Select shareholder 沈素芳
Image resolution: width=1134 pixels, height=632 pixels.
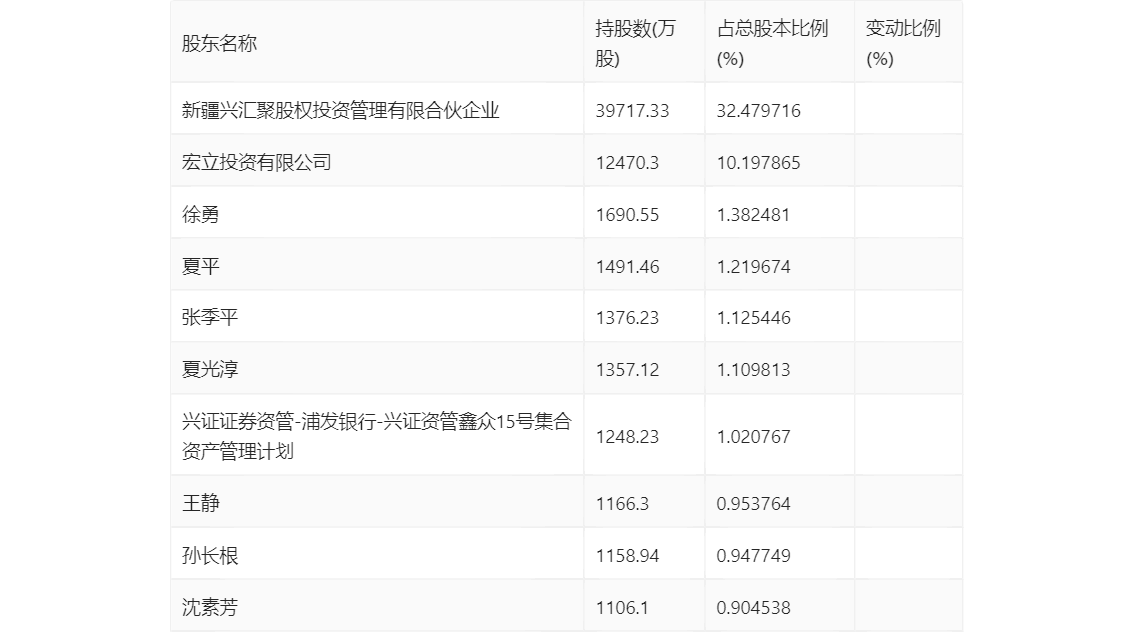210,607
